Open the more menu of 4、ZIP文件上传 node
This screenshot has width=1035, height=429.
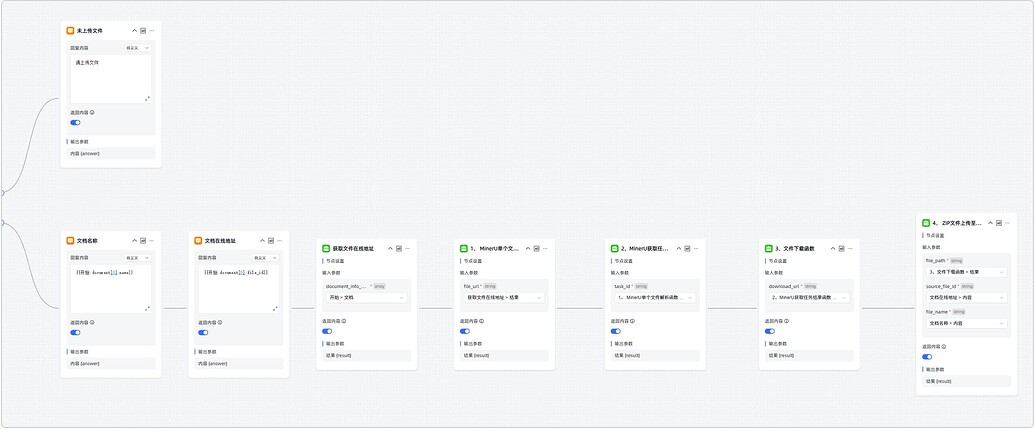1007,223
